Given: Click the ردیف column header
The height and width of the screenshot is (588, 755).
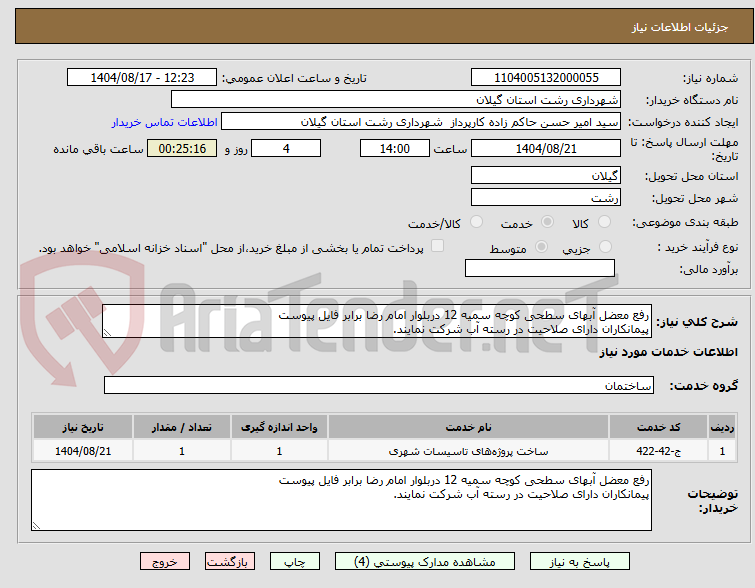Looking at the screenshot, I should pos(722,427).
